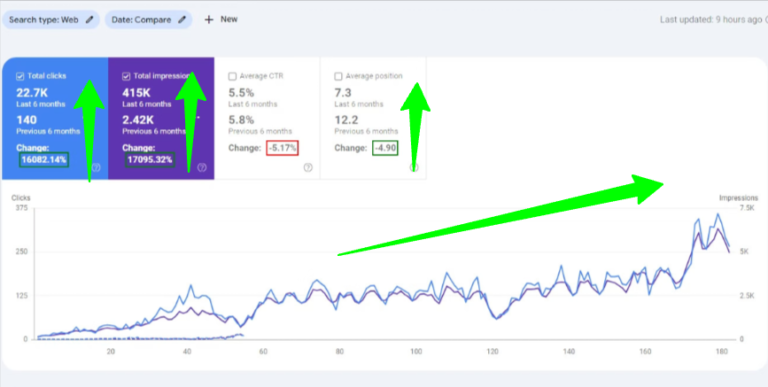
Task: Click the Impressions axis label on chart
Action: [x=738, y=198]
